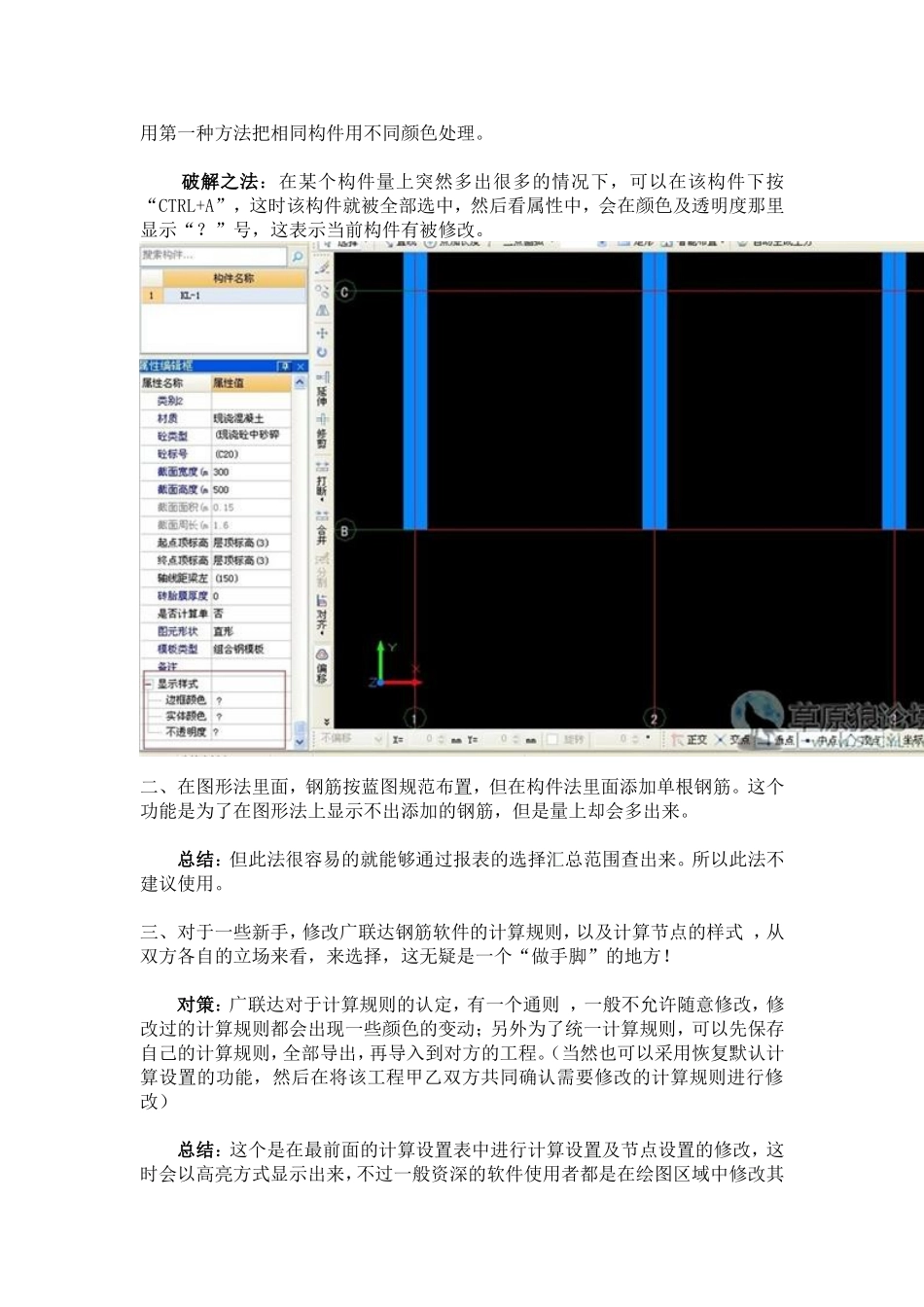Image resolution: width=924 pixels, height=1307 pixels.
Task: Select the 终点顶标高 value cell
Action: point(251,560)
